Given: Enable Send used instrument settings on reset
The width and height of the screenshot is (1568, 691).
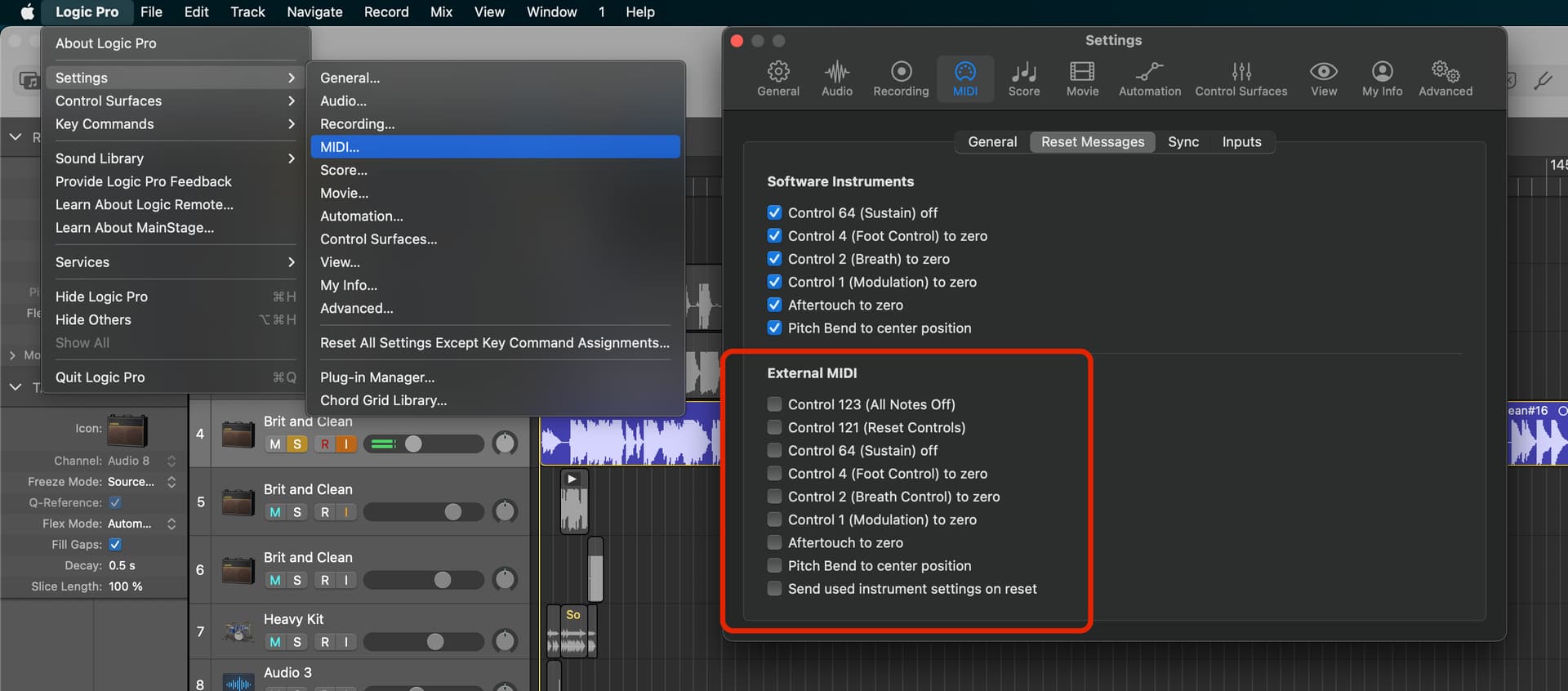Looking at the screenshot, I should tap(774, 589).
